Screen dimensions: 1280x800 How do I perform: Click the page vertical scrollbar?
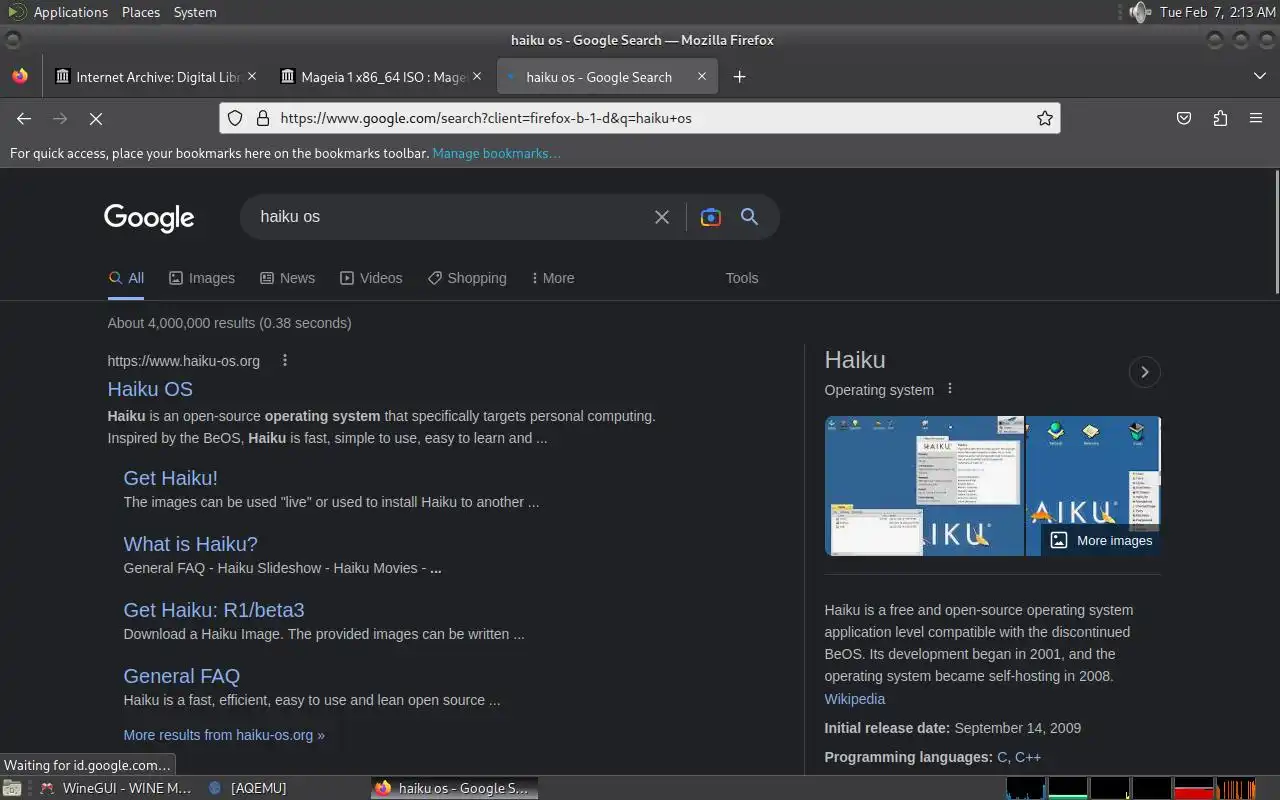(1275, 232)
